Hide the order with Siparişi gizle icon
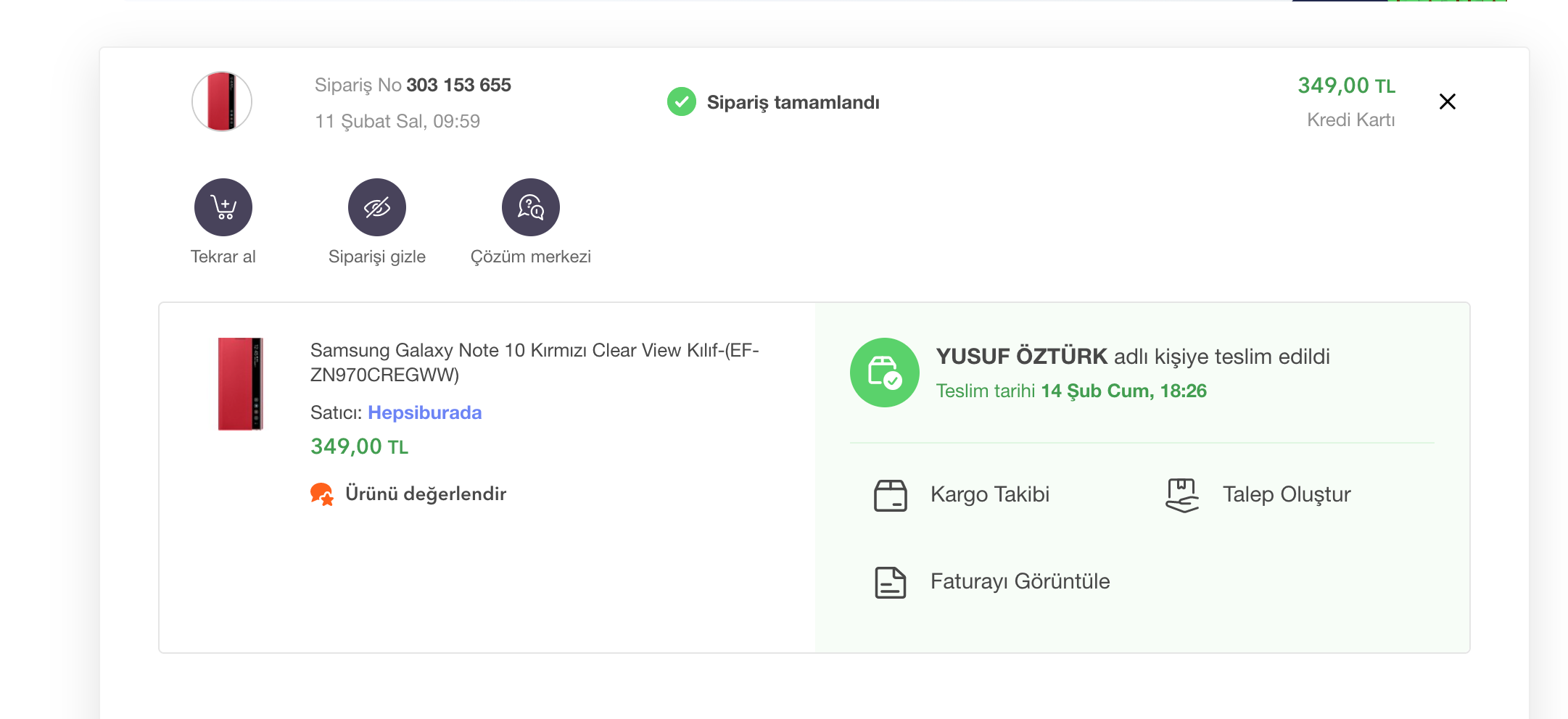Screen dimensions: 1568x719 tap(377, 207)
